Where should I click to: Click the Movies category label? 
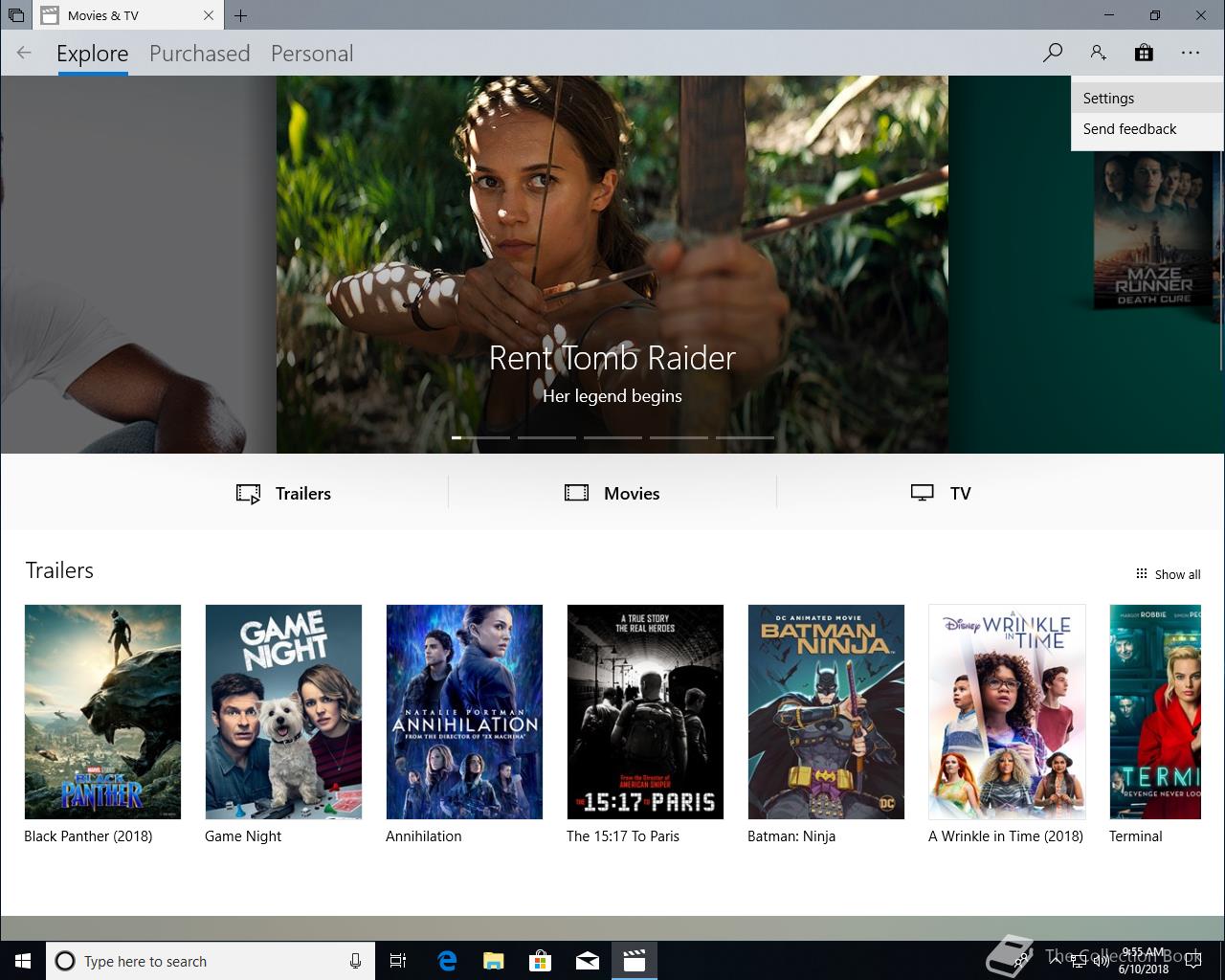click(632, 494)
